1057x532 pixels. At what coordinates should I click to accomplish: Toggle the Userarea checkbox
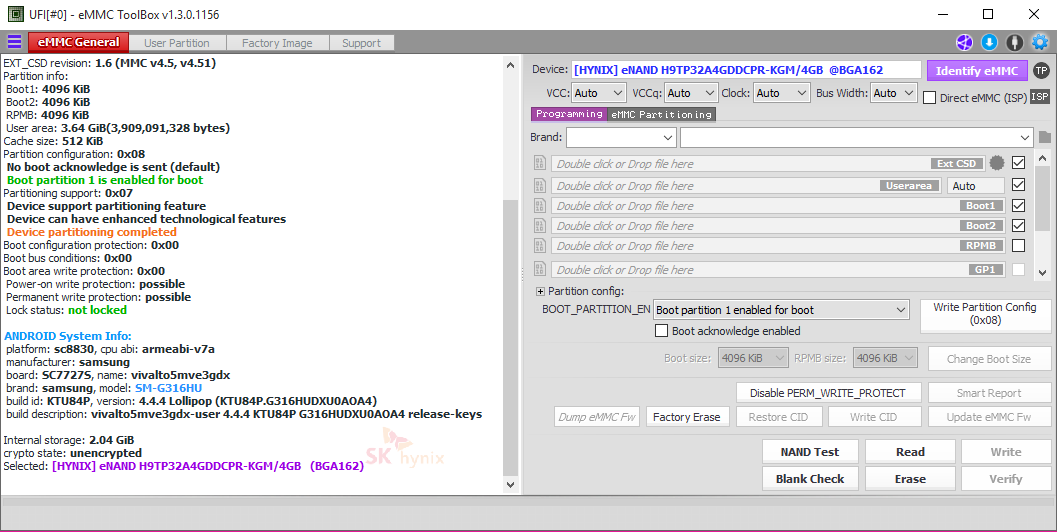point(1019,184)
